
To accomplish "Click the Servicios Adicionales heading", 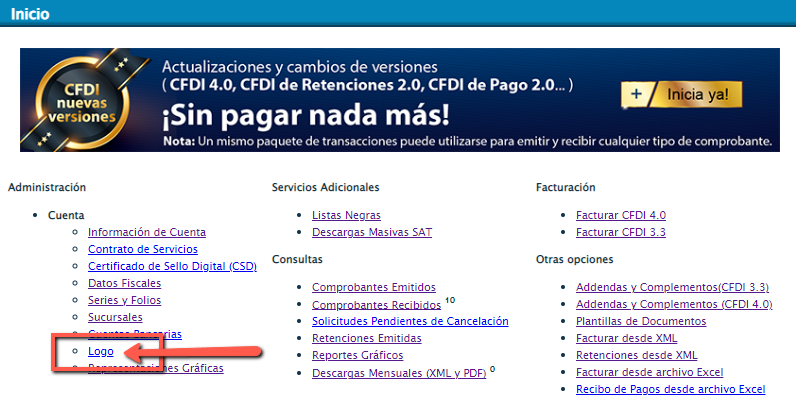I will point(325,187).
